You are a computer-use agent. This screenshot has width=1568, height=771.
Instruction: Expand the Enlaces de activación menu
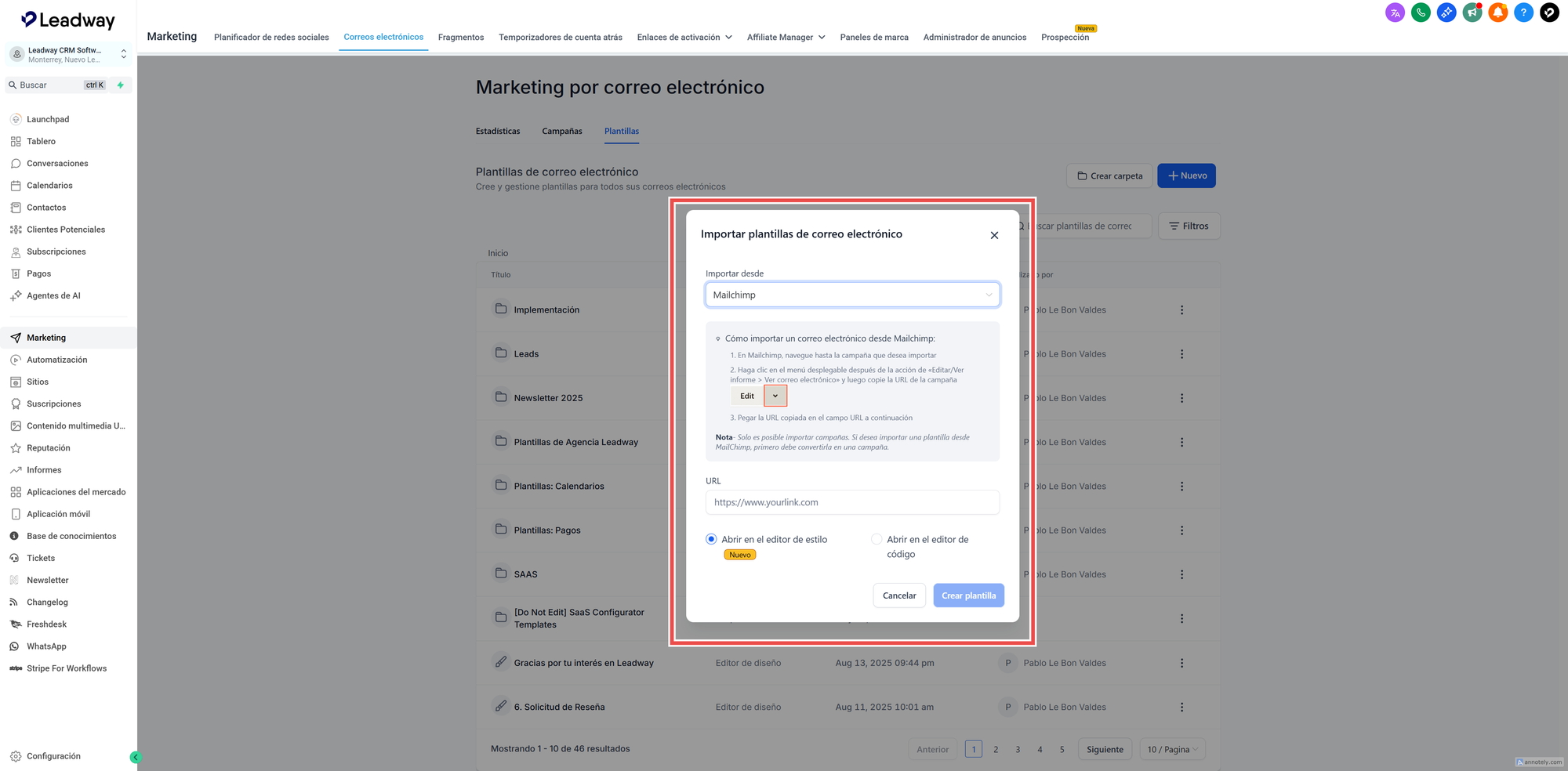pos(684,37)
